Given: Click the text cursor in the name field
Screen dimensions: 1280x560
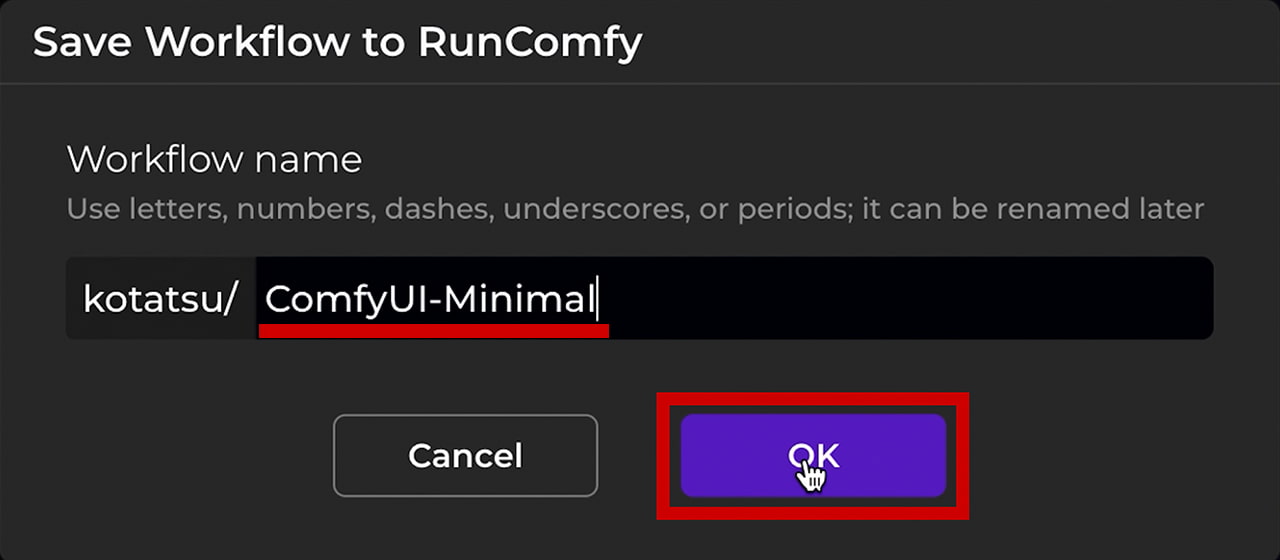Looking at the screenshot, I should pyautogui.click(x=598, y=299).
